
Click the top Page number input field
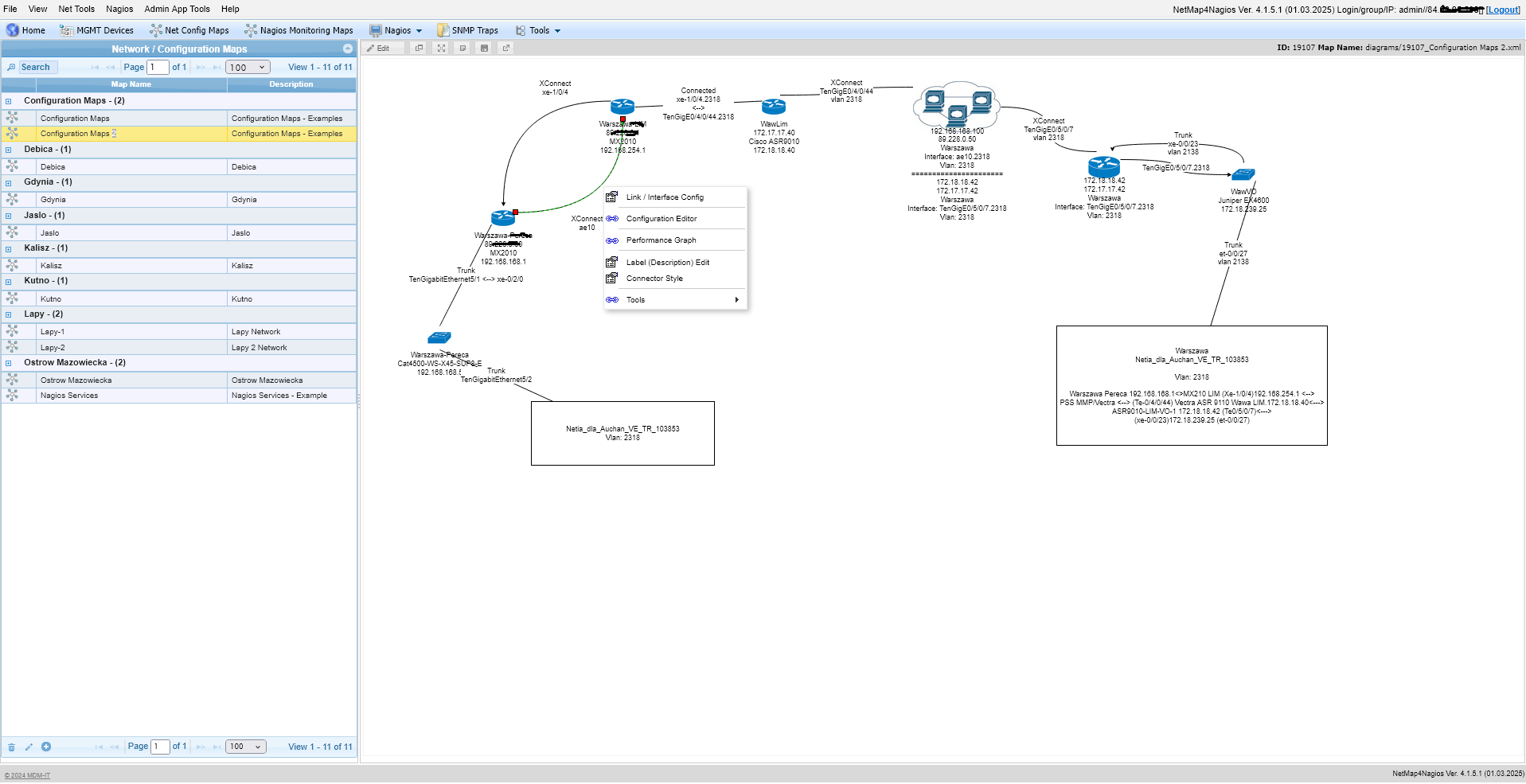(158, 68)
